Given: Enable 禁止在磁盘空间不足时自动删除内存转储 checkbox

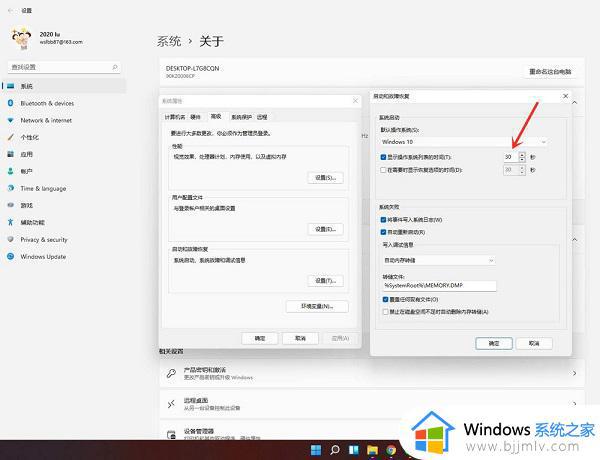Looking at the screenshot, I should (385, 312).
